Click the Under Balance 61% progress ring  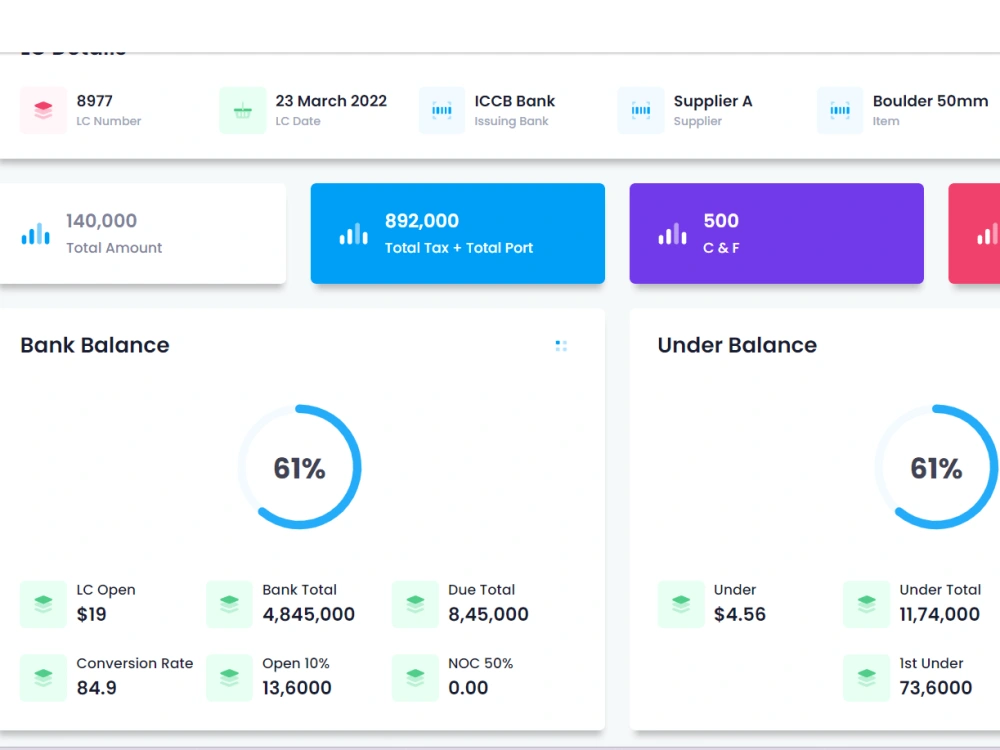(936, 467)
